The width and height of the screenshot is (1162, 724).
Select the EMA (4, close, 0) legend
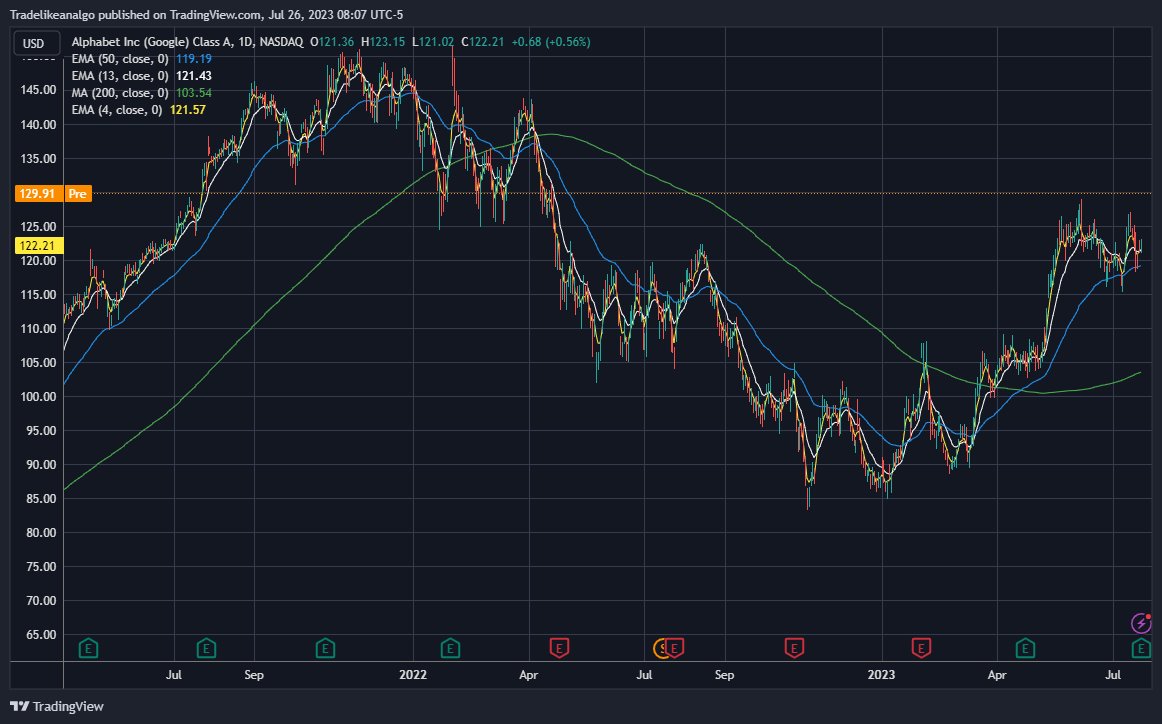tap(116, 110)
